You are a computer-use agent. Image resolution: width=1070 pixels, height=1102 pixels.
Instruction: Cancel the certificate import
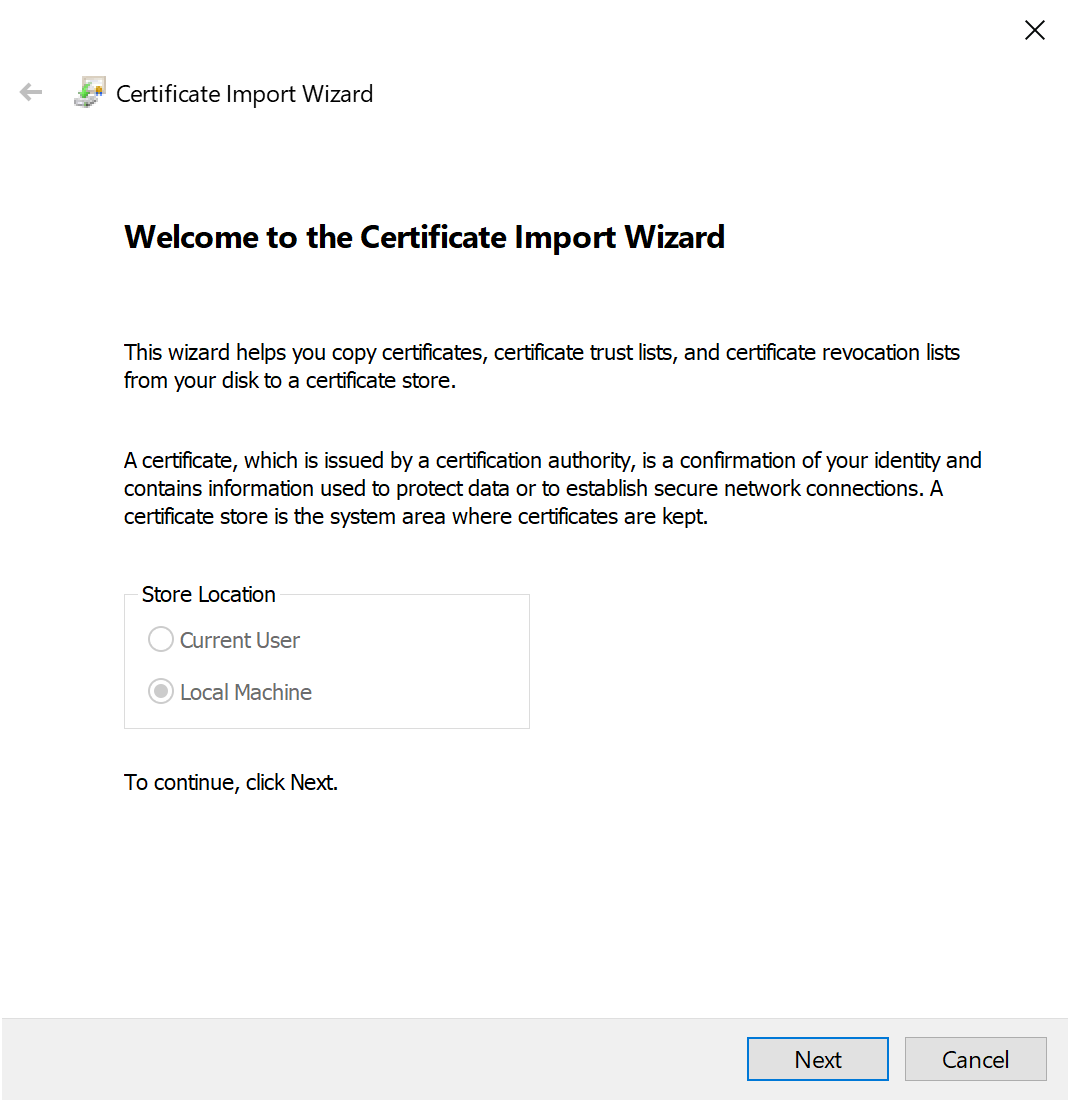pyautogui.click(x=975, y=1058)
